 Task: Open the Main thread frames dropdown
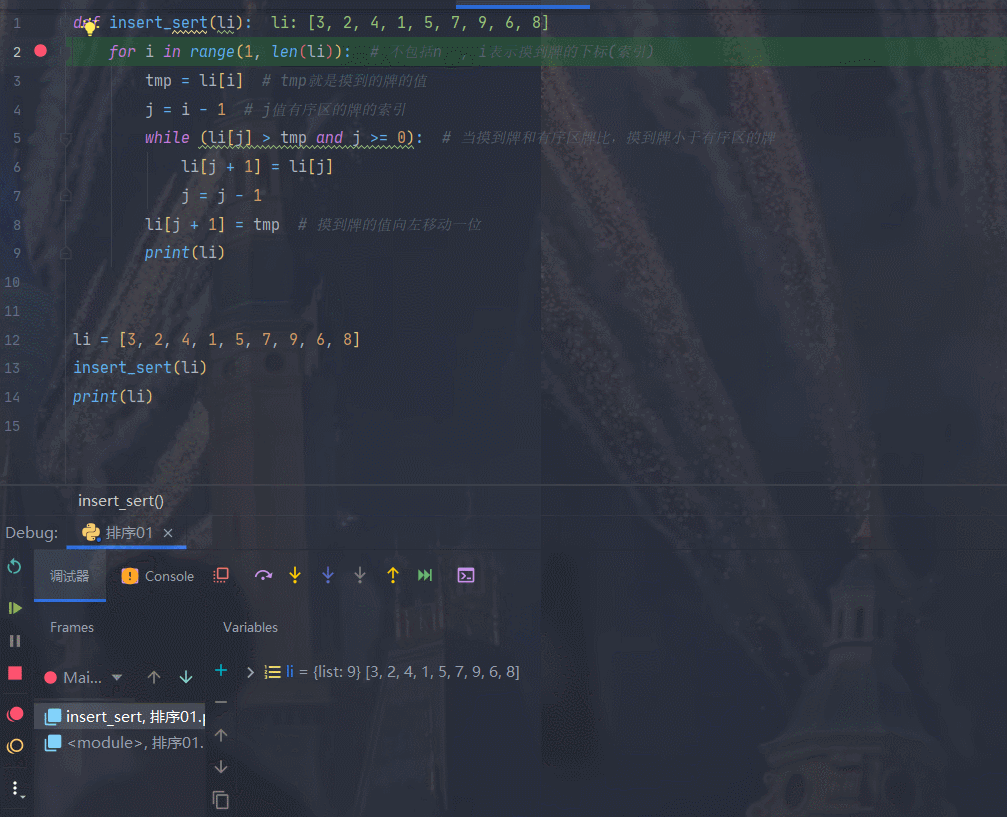pyautogui.click(x=117, y=677)
